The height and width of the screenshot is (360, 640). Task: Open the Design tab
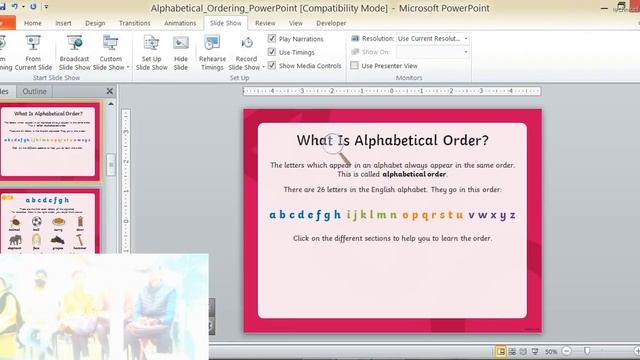click(95, 23)
